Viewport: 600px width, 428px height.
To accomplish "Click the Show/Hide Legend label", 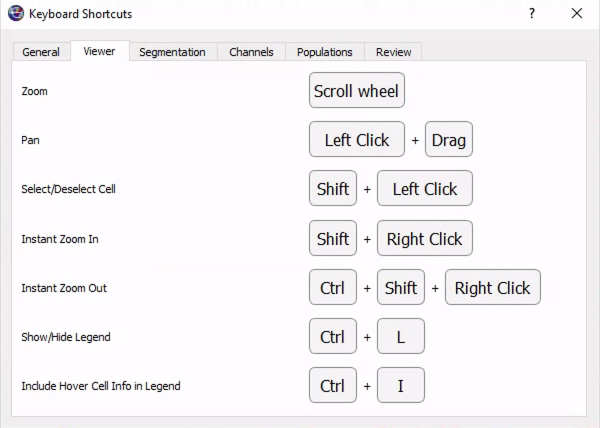I will (x=66, y=337).
